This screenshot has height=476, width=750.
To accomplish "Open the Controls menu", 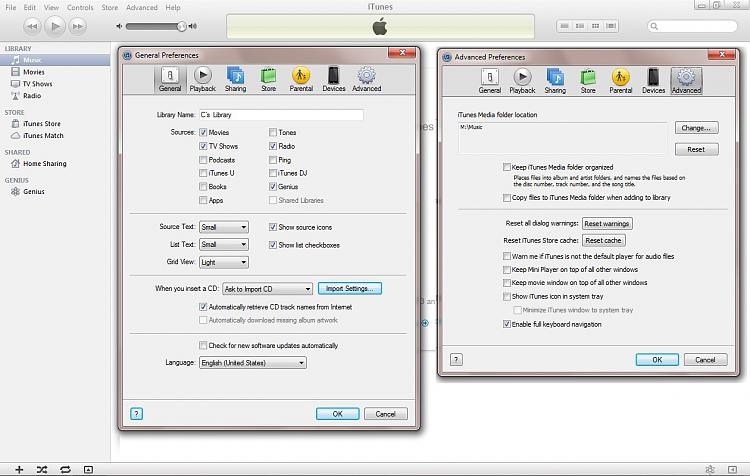I will (x=80, y=8).
